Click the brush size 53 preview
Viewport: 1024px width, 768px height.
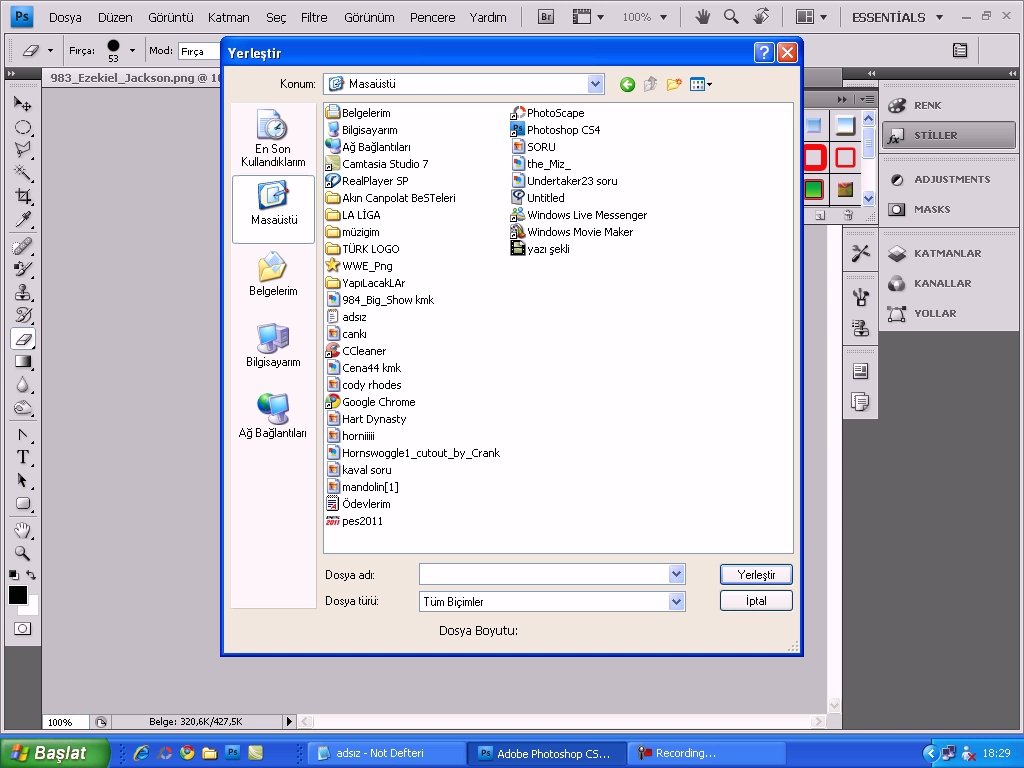(x=113, y=50)
